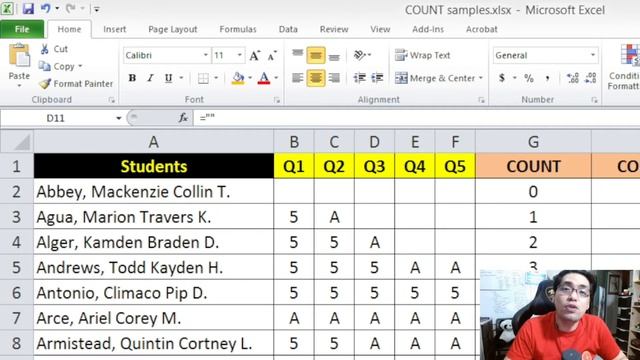Click the Undo arrow icon
The width and height of the screenshot is (640, 360).
tap(45, 8)
